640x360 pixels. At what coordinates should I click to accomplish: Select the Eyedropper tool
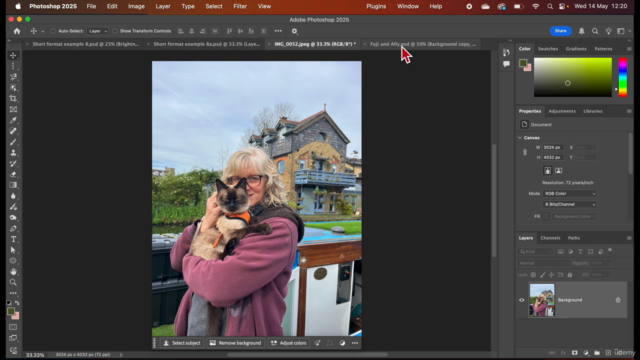click(13, 120)
